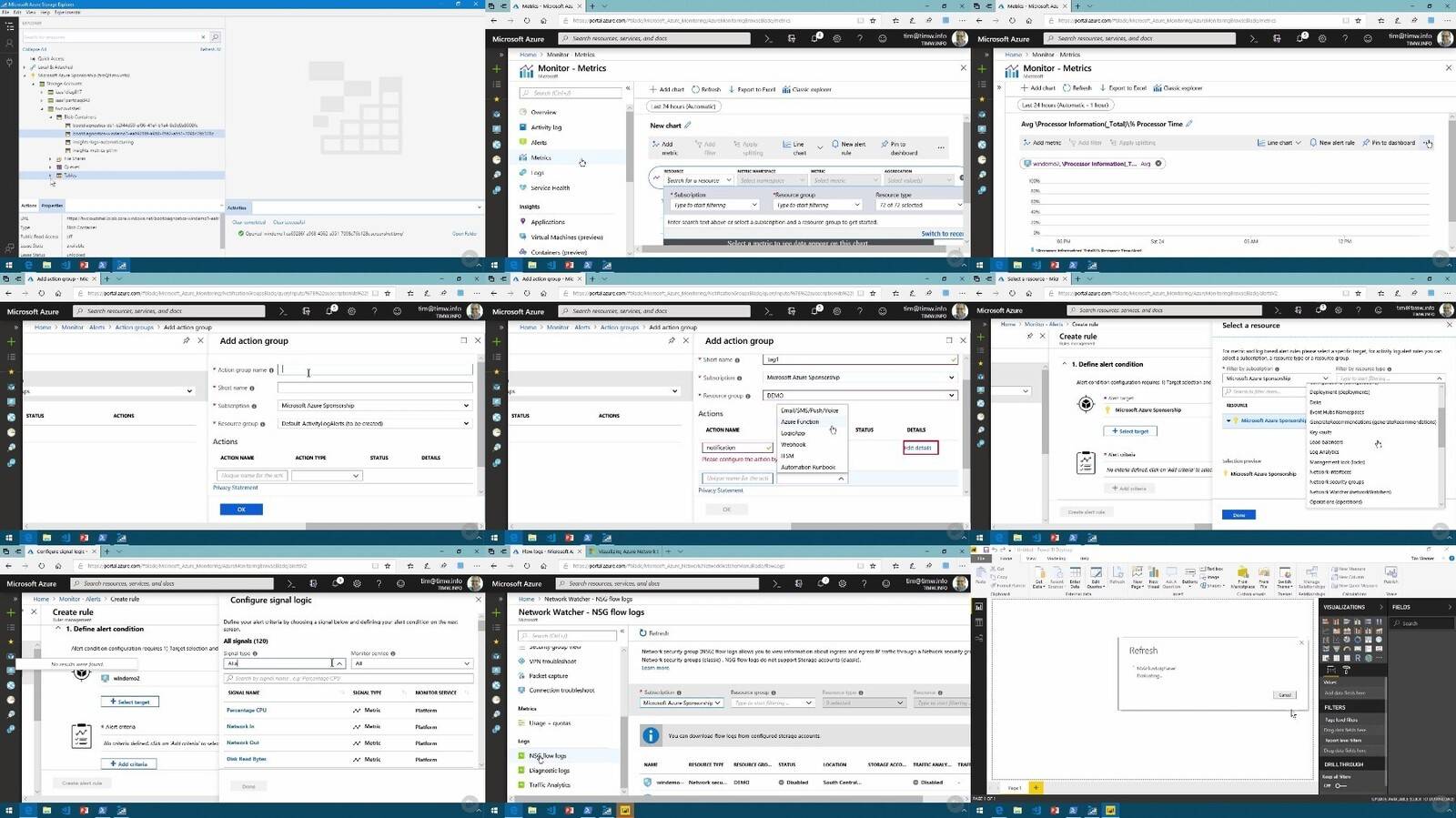
Task: Click New alert rule in New chart toolbar
Action: click(x=848, y=147)
